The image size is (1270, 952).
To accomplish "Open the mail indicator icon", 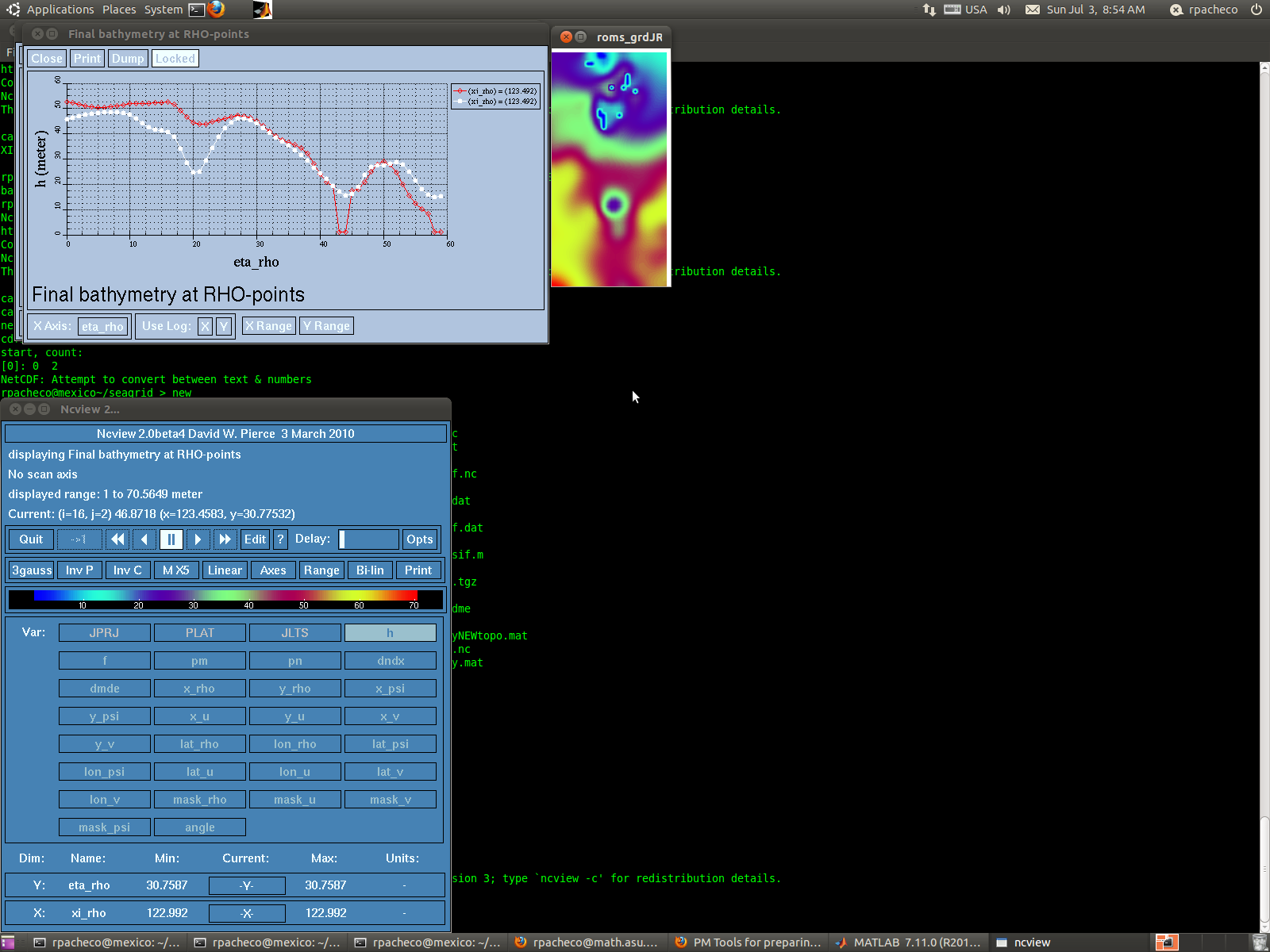I will tap(1032, 10).
